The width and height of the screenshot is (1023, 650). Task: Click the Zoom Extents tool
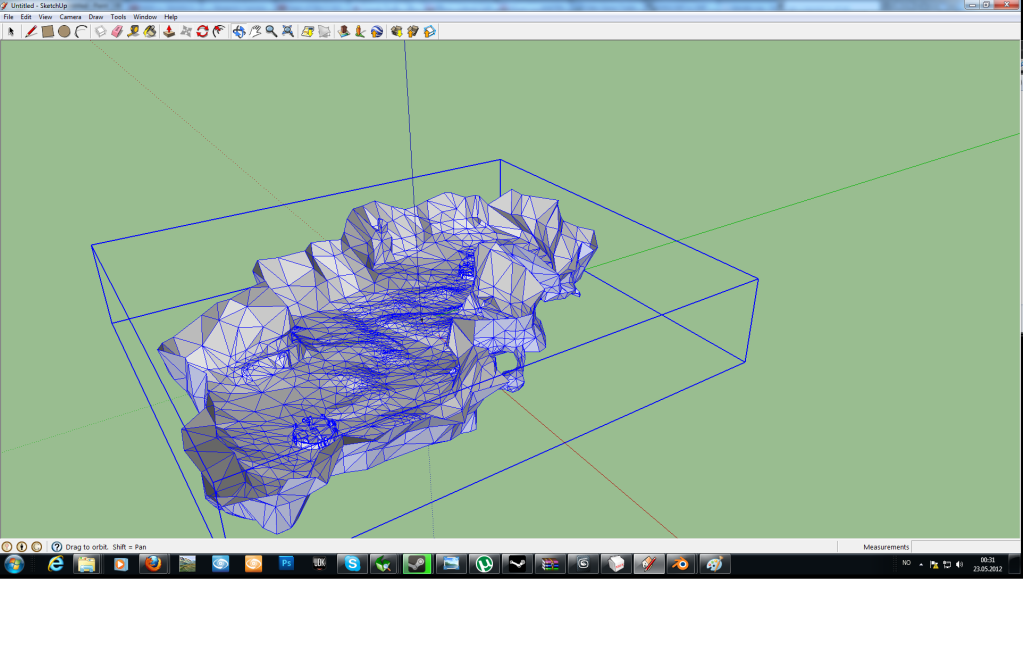pyautogui.click(x=288, y=31)
